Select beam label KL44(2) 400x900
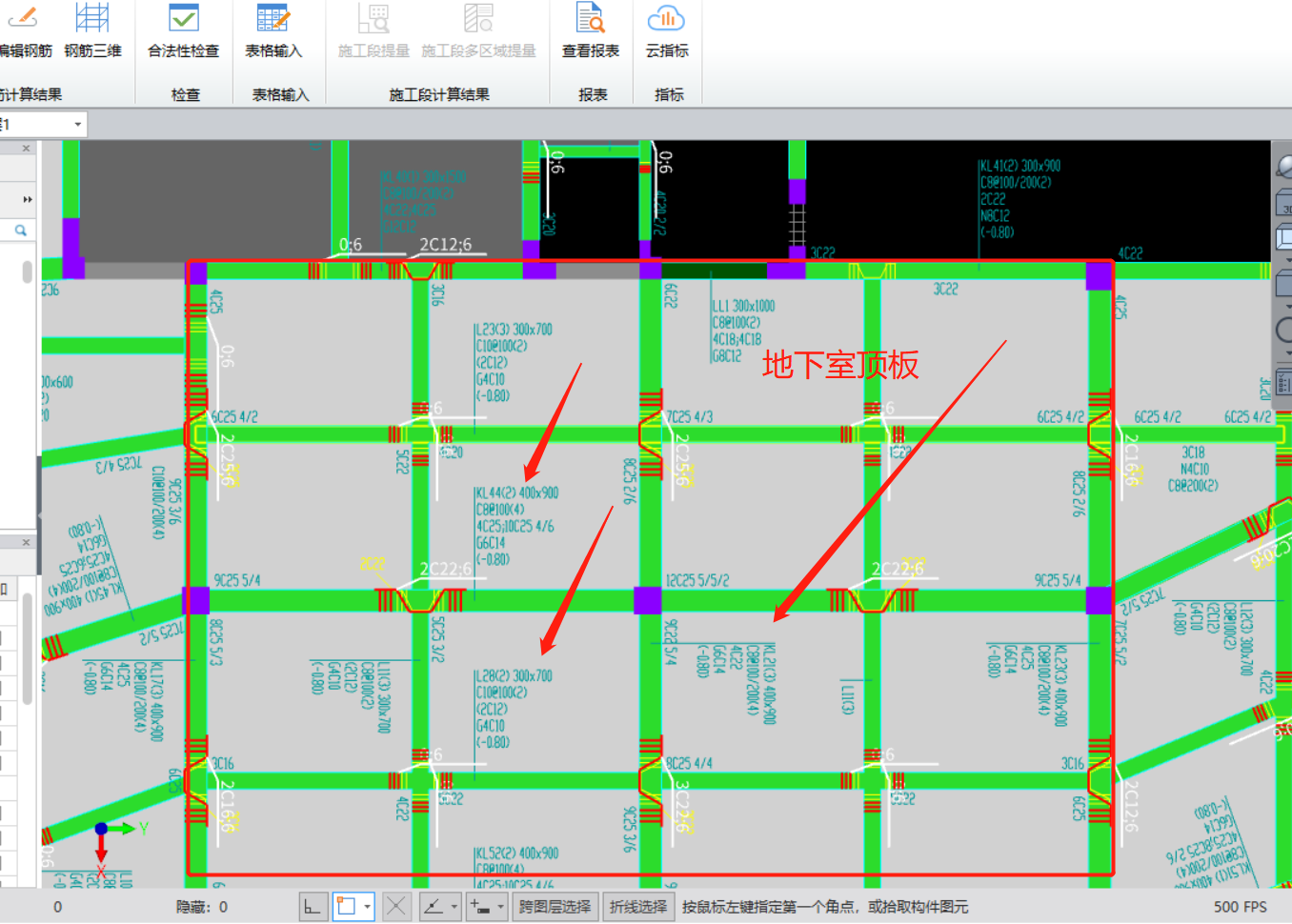 coord(517,493)
